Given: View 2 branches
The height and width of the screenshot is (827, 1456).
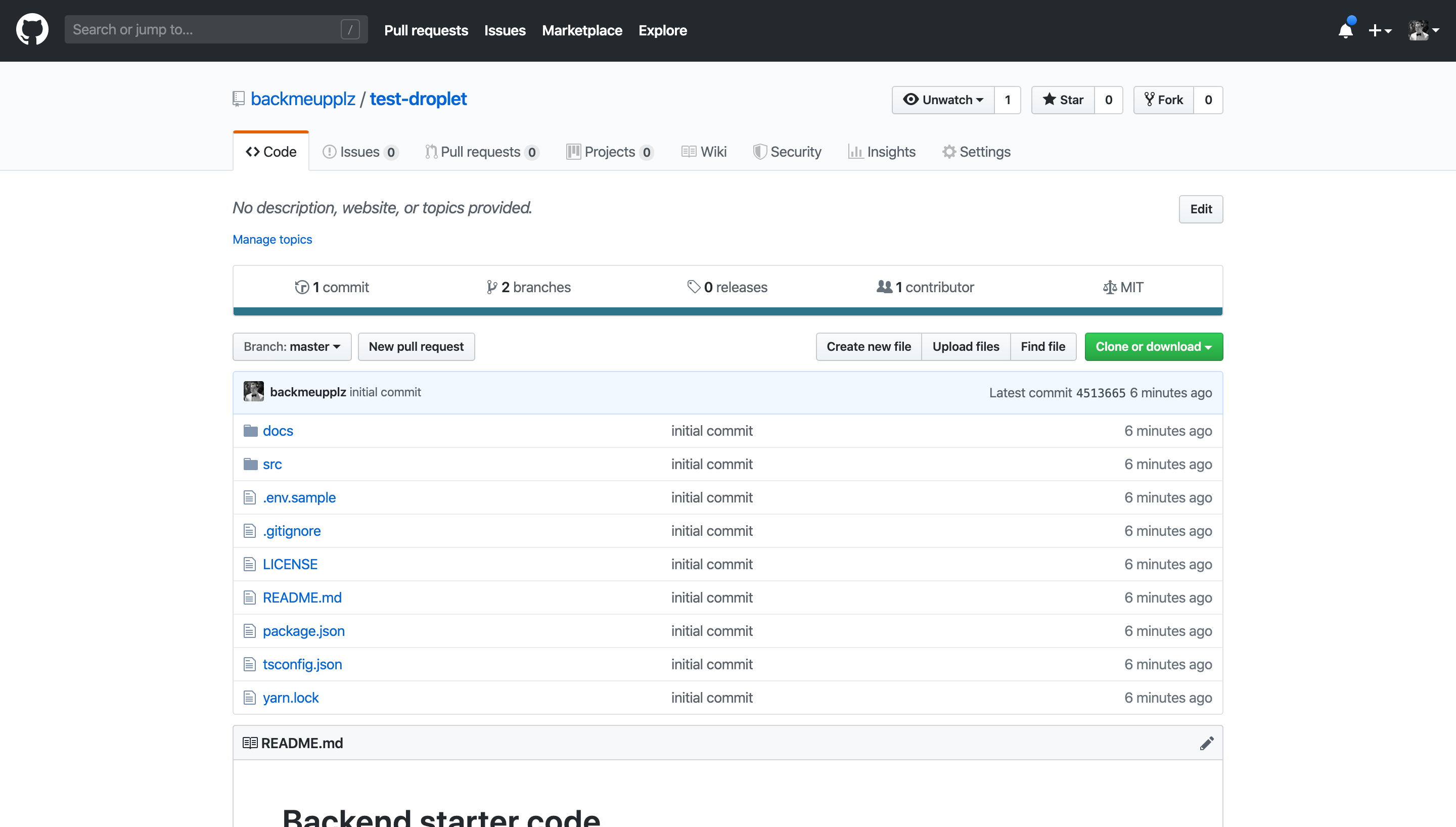Looking at the screenshot, I should tap(529, 287).
